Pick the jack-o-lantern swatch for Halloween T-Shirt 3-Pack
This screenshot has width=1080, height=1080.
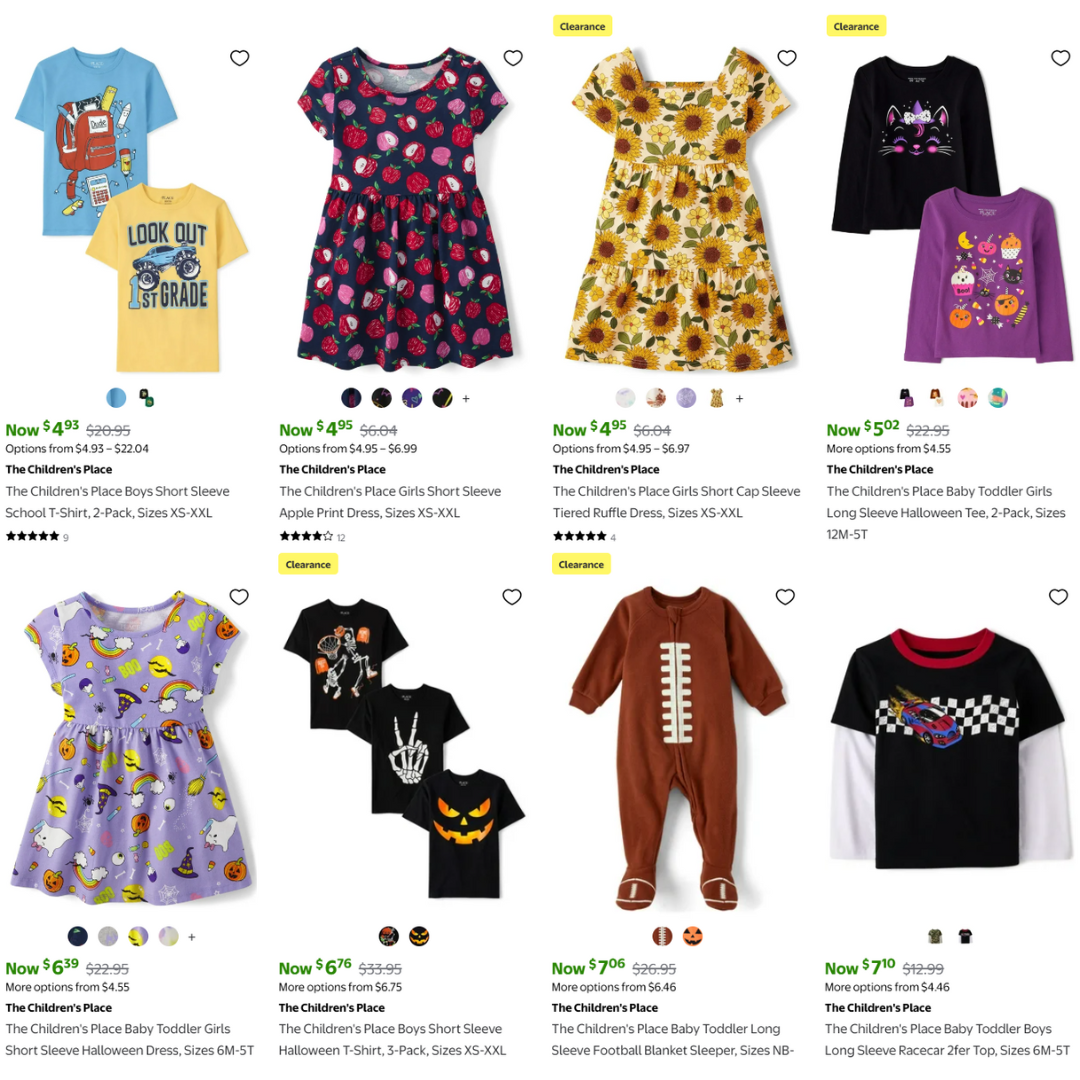pyautogui.click(x=419, y=936)
